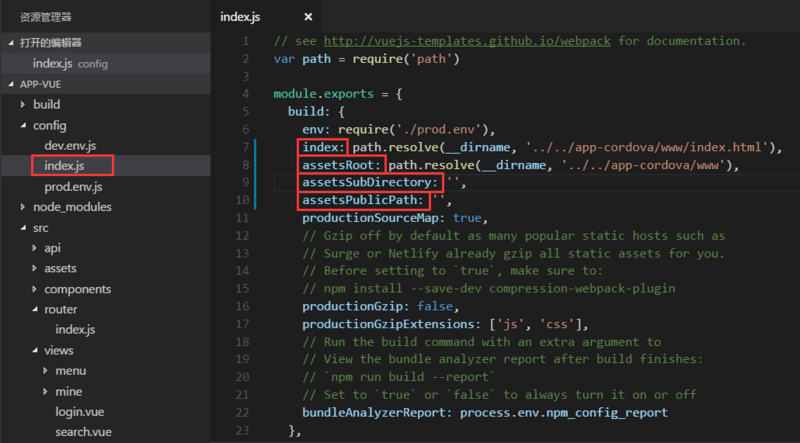Open index.js config in open editors

(x=106, y=63)
